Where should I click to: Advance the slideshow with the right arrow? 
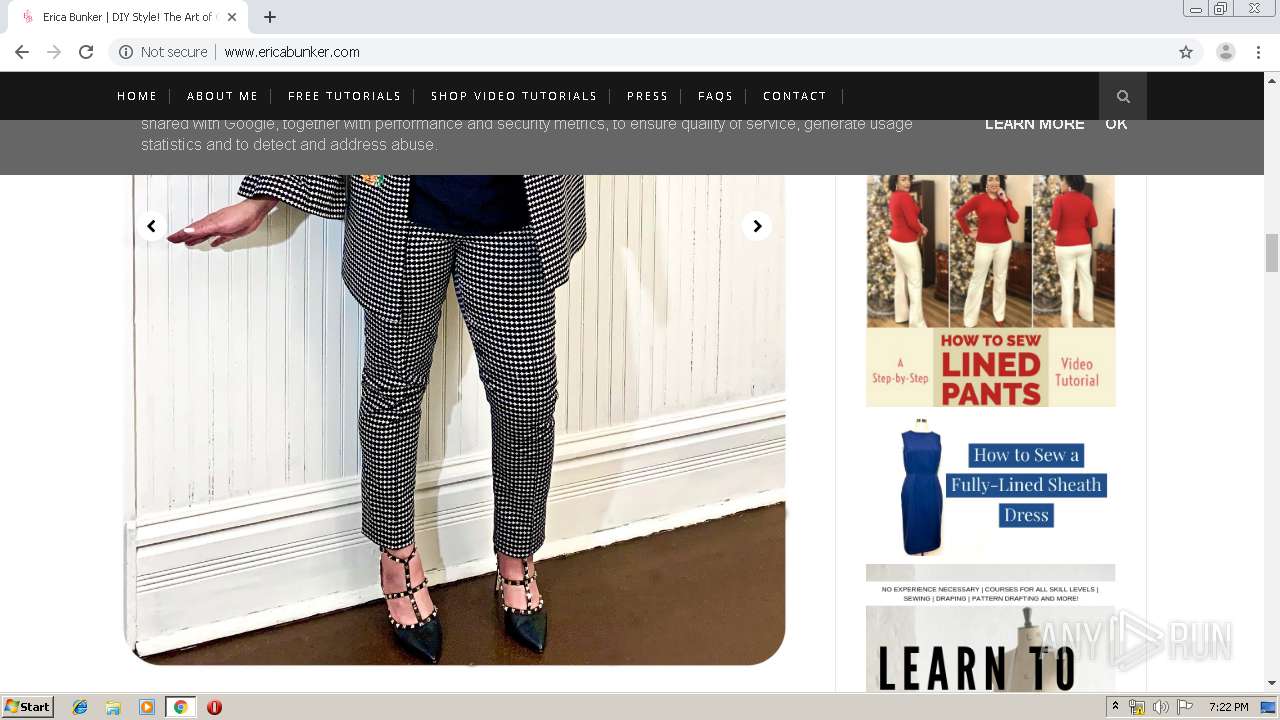click(x=757, y=226)
